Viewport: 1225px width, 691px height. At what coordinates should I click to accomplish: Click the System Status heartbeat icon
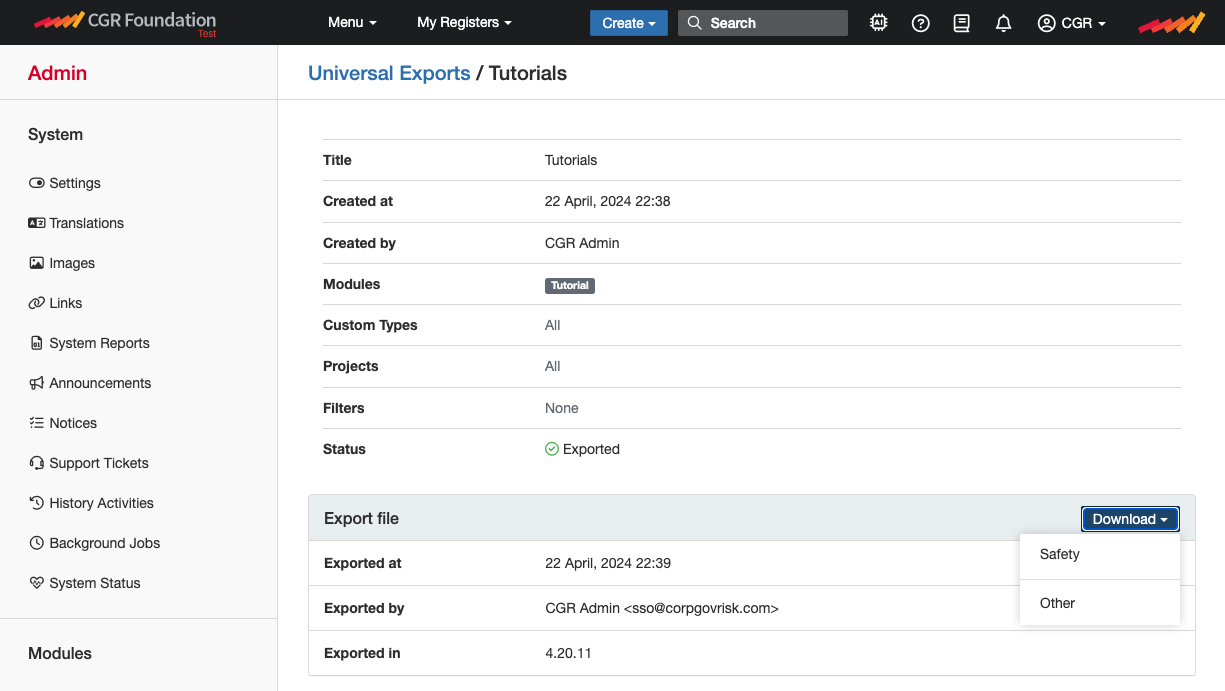(x=37, y=583)
